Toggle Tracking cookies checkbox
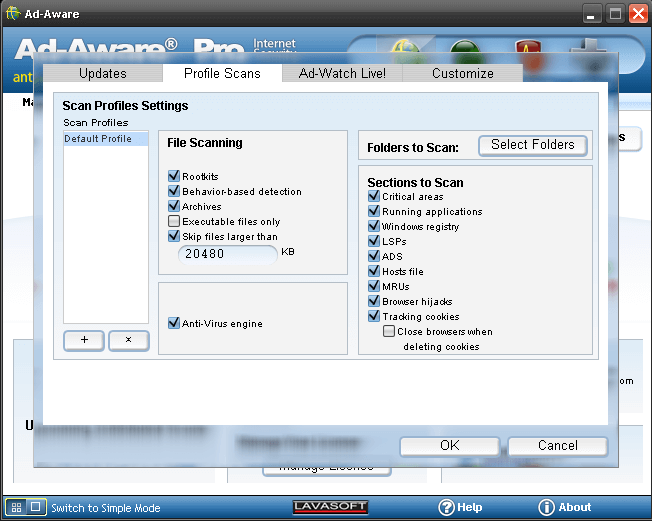 point(374,316)
